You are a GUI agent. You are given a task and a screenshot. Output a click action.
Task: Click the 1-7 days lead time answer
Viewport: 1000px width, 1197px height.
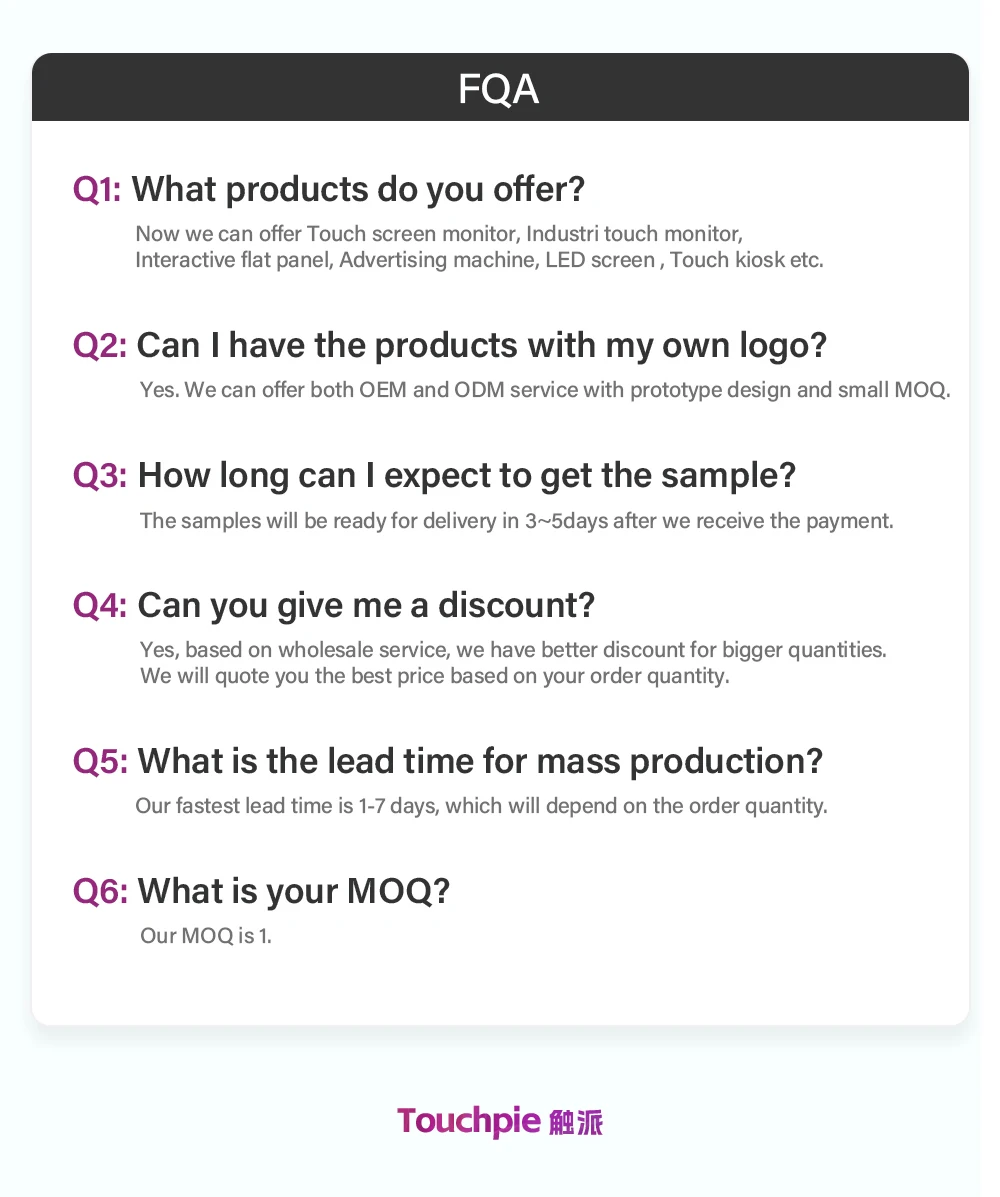coord(481,806)
